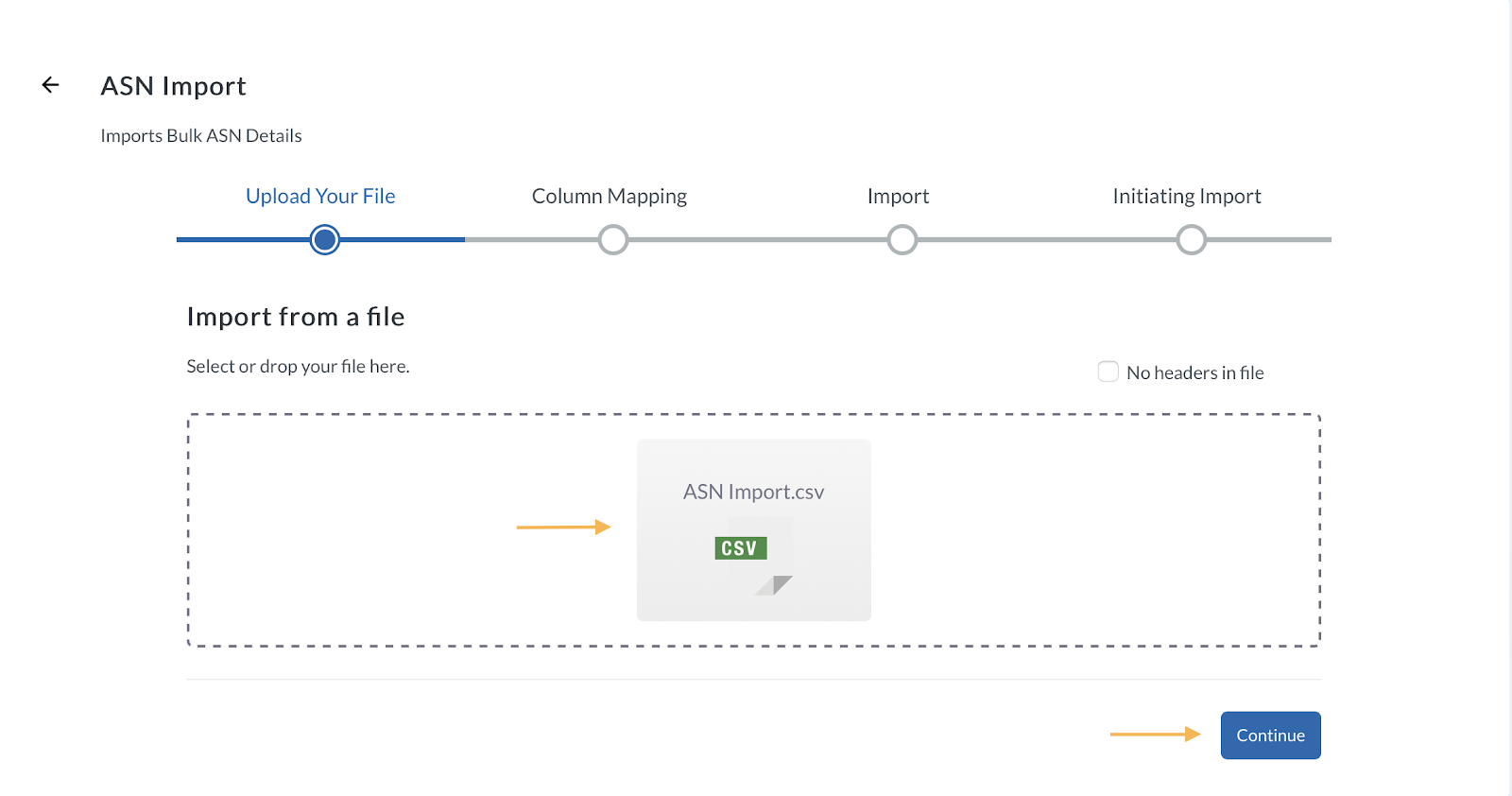Click the filled Upload Your File step circle
The image size is (1512, 796).
(324, 239)
